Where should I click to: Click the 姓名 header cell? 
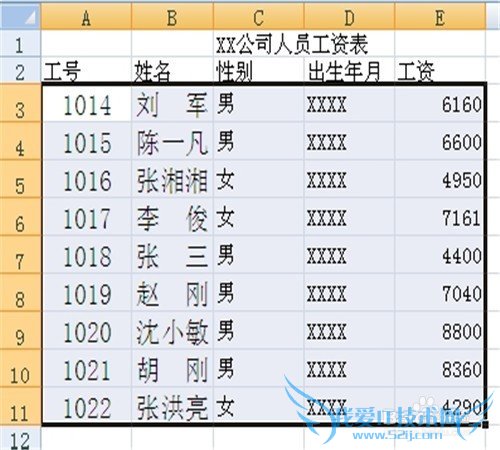[172, 70]
